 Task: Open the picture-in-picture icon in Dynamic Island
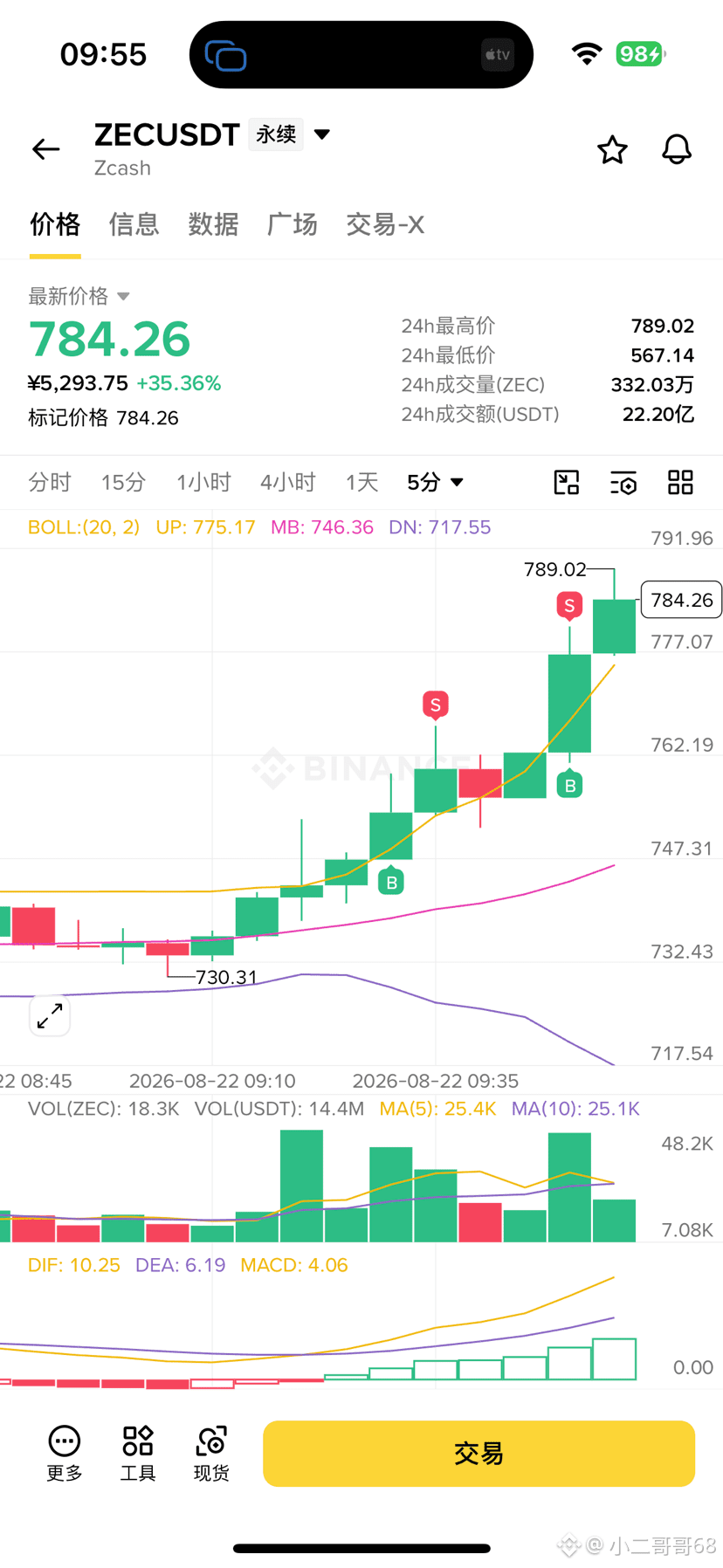[225, 55]
